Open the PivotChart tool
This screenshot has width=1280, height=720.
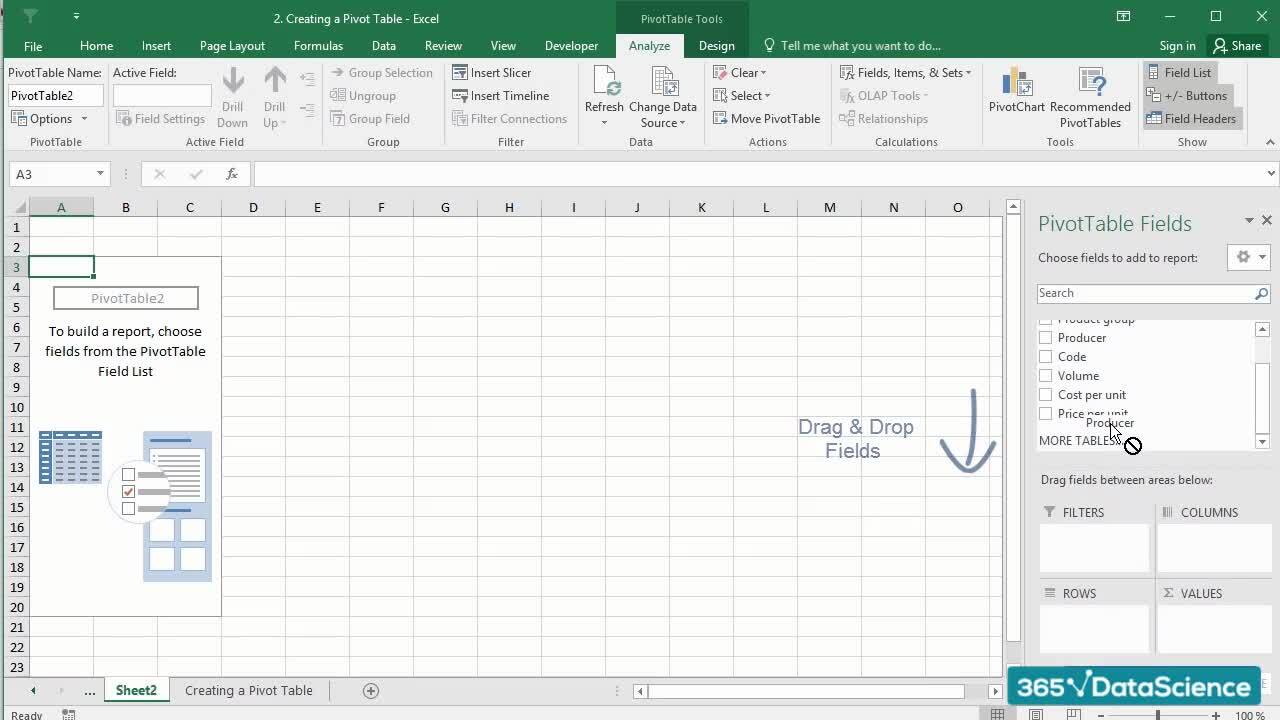point(1016,91)
